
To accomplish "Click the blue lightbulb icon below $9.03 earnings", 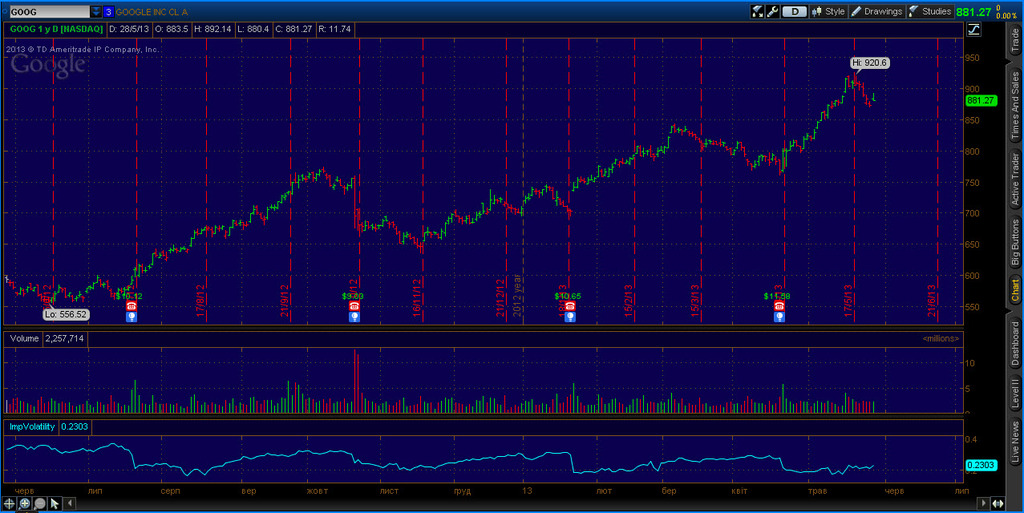I will click(355, 317).
